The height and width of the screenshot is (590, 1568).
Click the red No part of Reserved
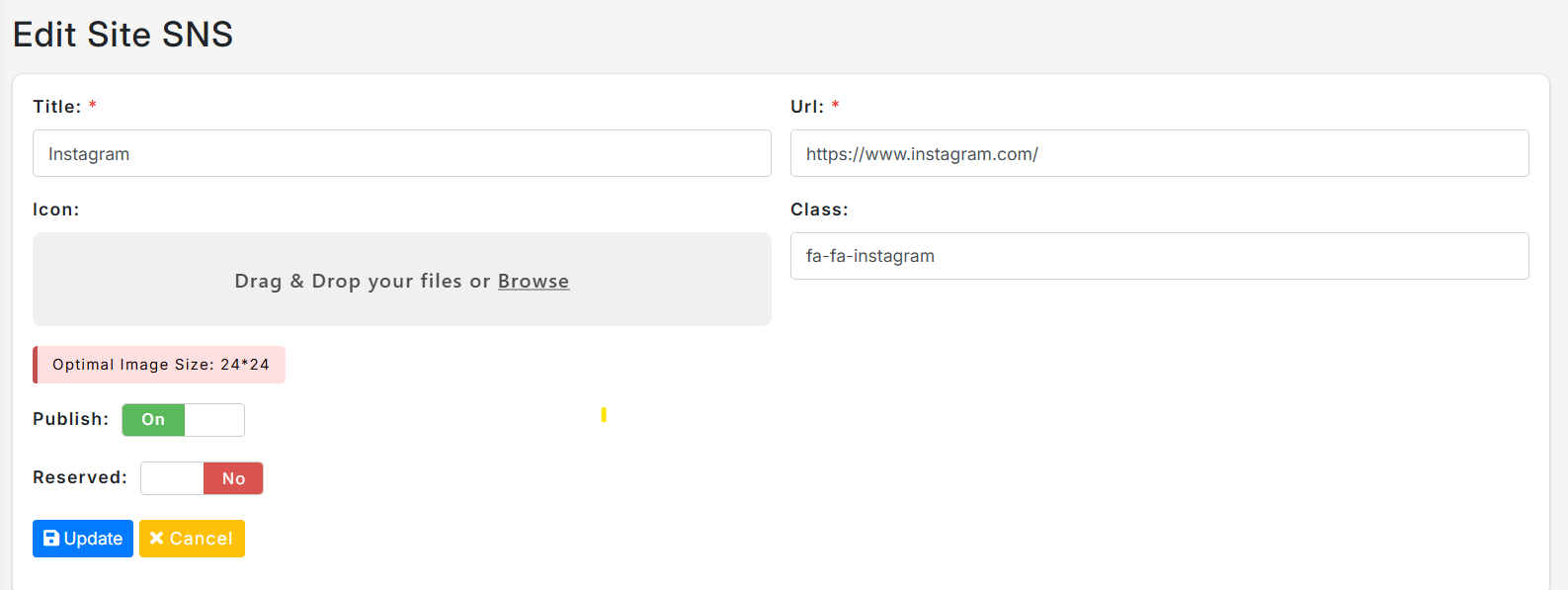pos(233,478)
